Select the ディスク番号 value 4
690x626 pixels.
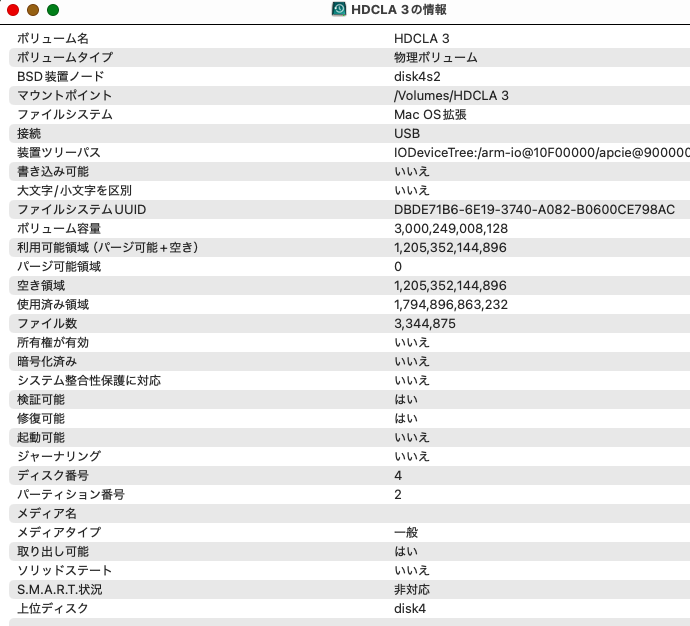pyautogui.click(x=398, y=476)
